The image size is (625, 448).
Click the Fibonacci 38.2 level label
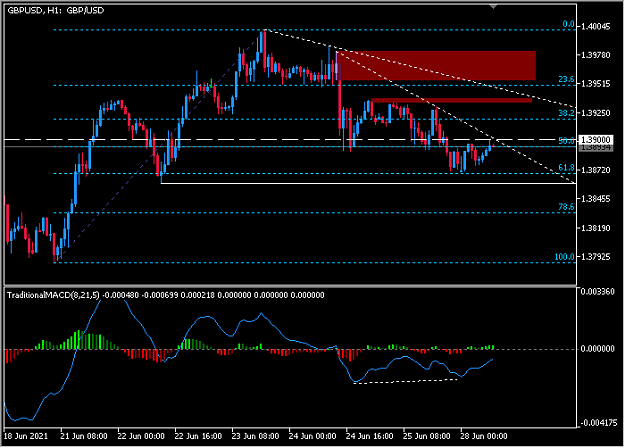(566, 114)
